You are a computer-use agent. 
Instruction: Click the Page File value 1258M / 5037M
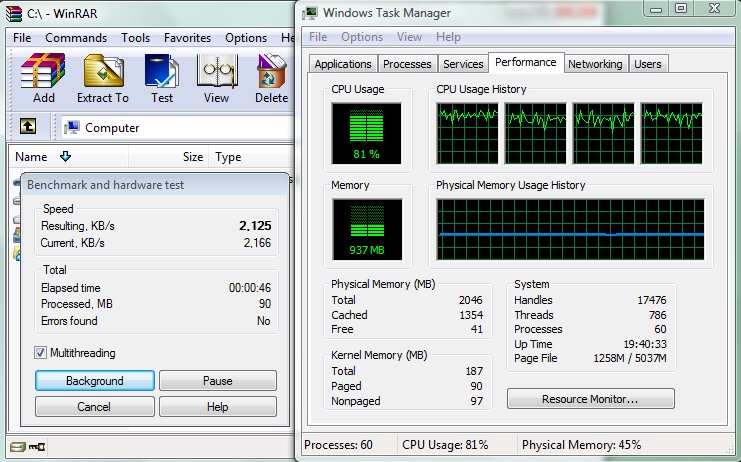[630, 358]
